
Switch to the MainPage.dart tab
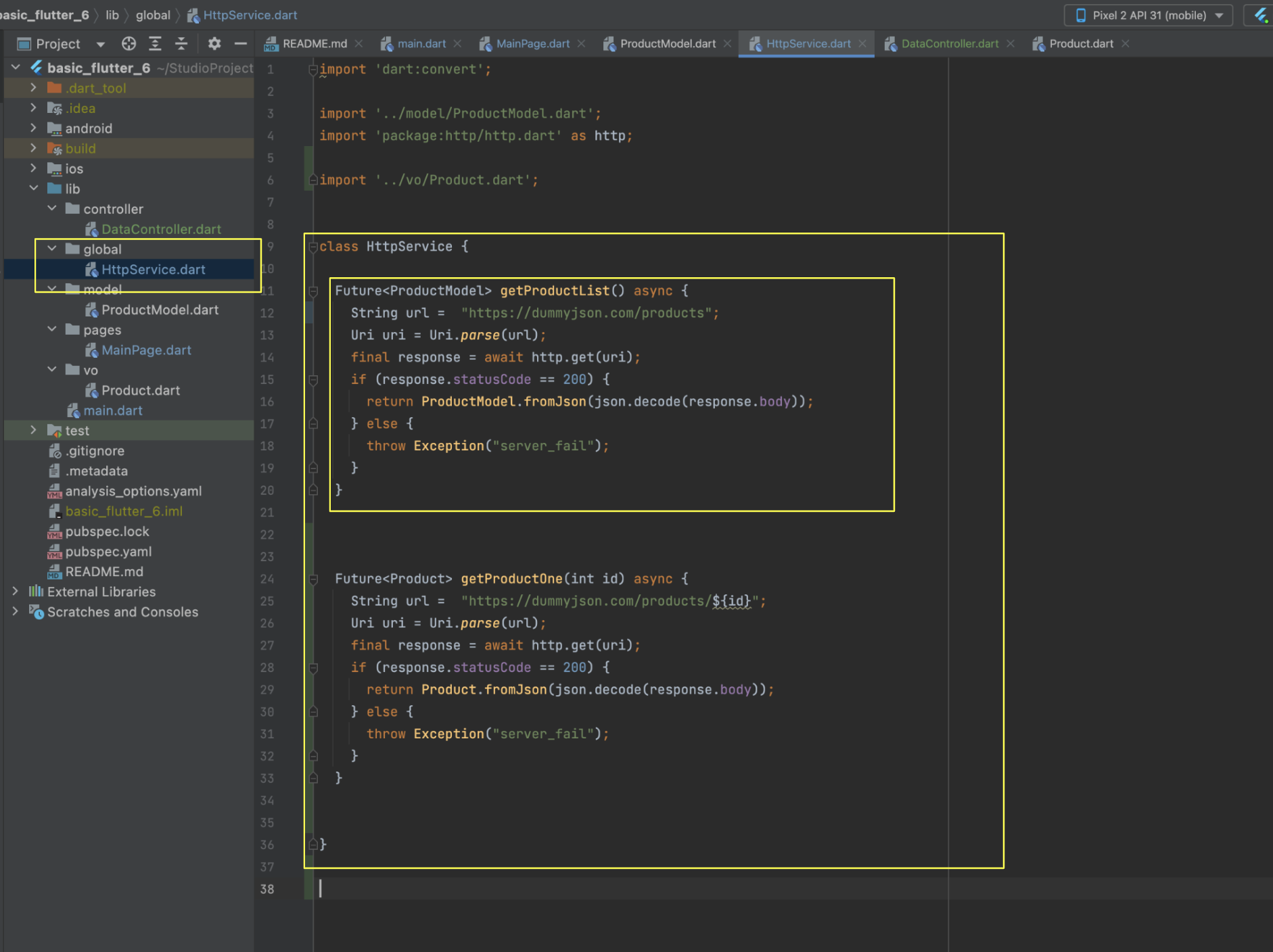tap(532, 44)
